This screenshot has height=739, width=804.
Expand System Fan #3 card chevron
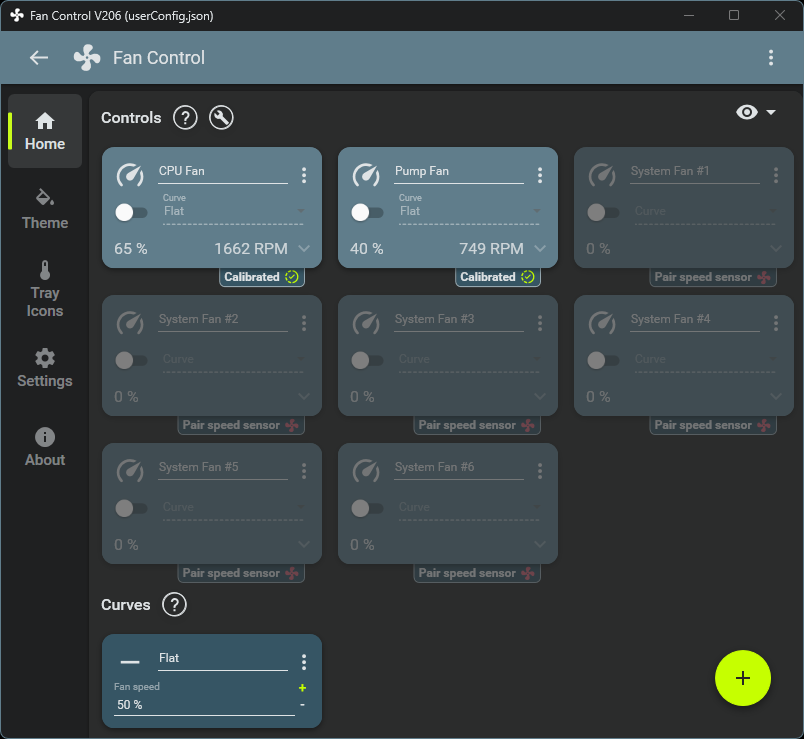540,396
